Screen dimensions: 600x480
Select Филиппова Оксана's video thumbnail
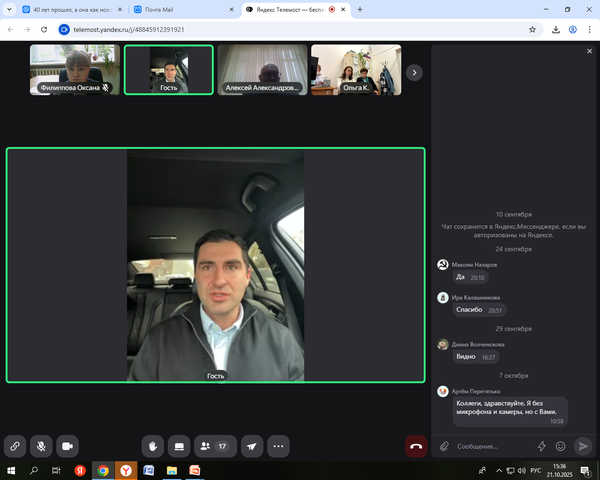75,70
